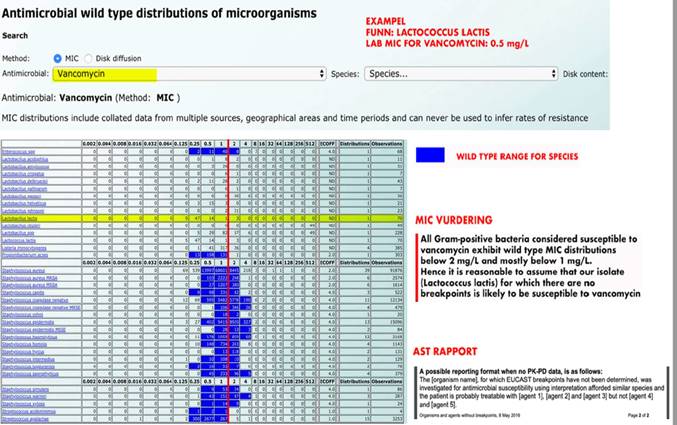Open the Streptococcus agalactiae link in last row
Image resolution: width=677 pixels, height=425 pixels.
25,419
